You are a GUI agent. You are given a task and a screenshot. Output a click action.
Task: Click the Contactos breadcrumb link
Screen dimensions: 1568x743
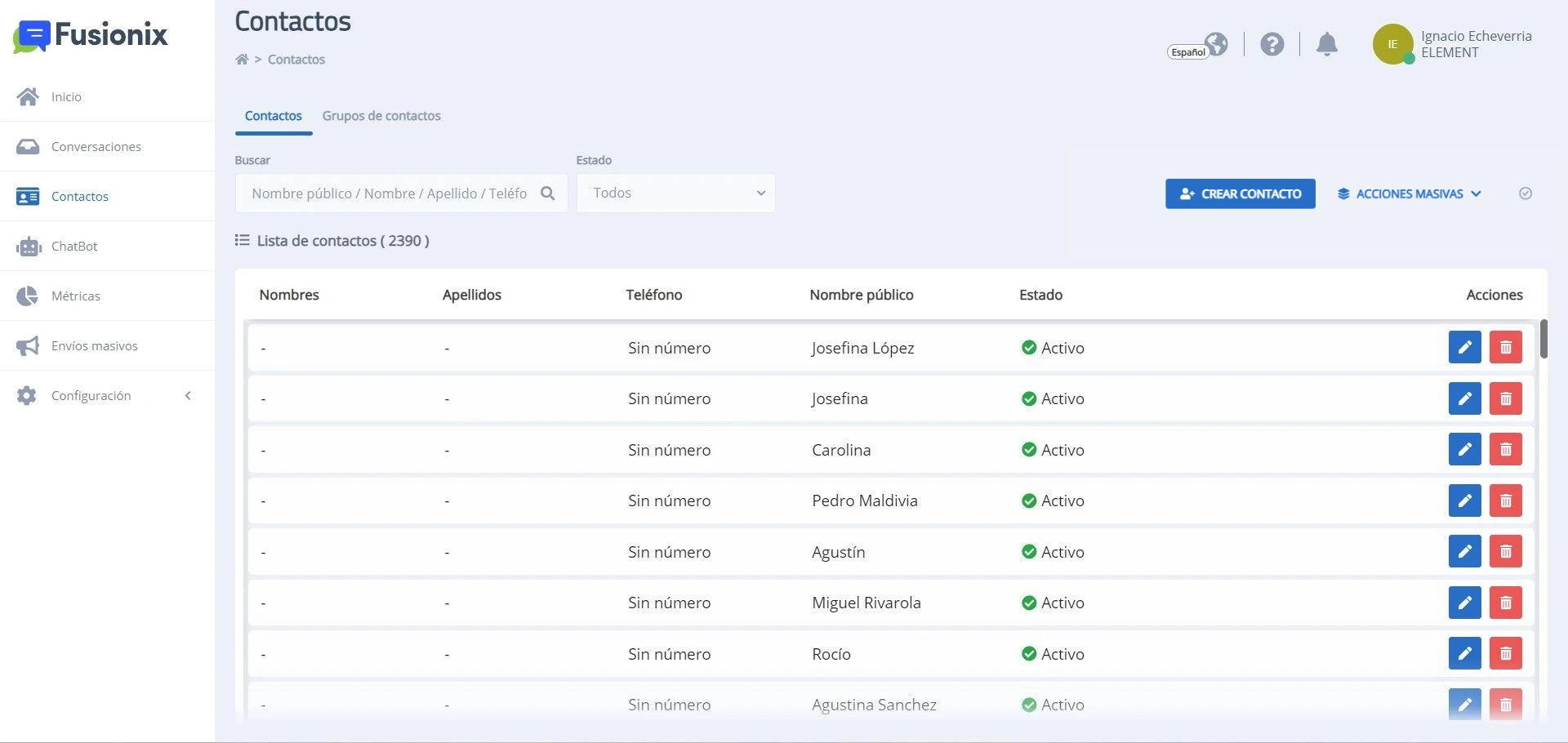[x=296, y=59]
